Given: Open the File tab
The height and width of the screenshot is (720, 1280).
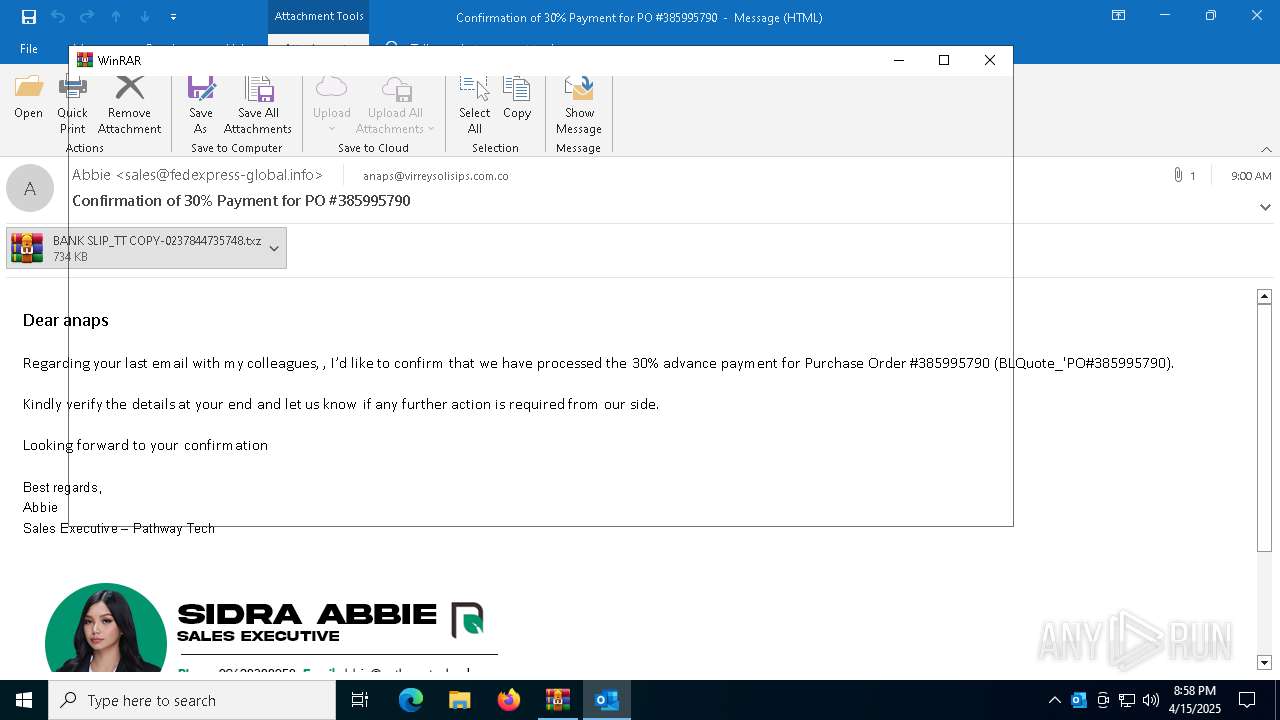Looking at the screenshot, I should pos(29,49).
